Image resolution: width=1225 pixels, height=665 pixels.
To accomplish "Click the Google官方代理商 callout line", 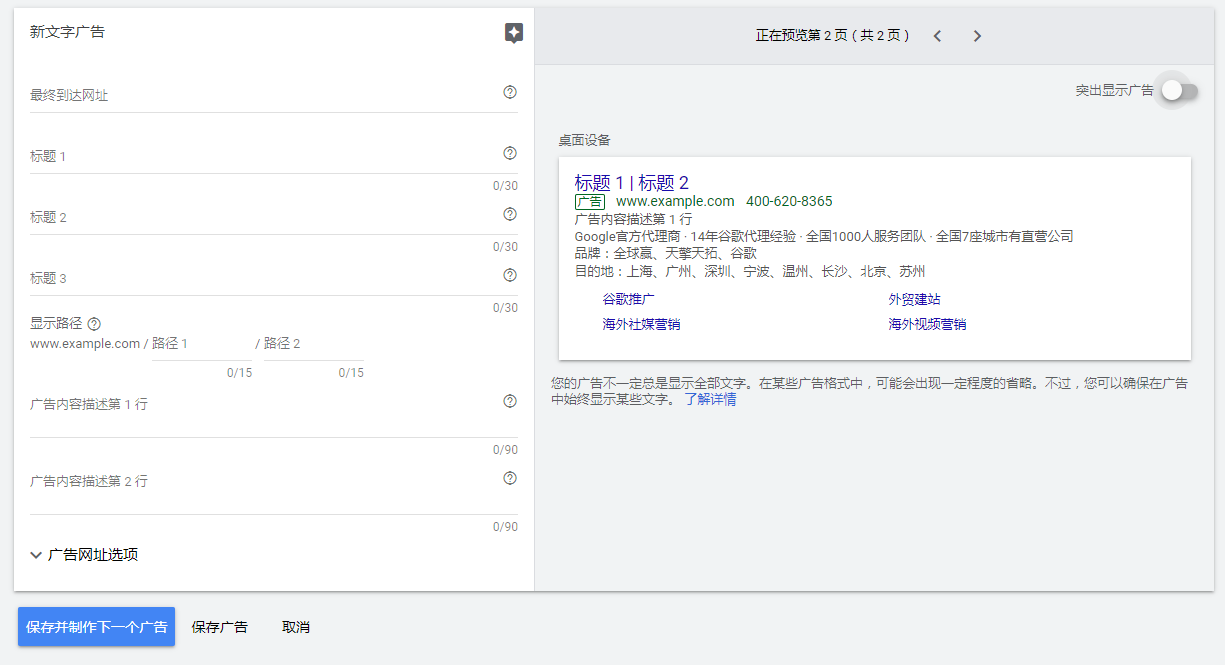I will 824,237.
